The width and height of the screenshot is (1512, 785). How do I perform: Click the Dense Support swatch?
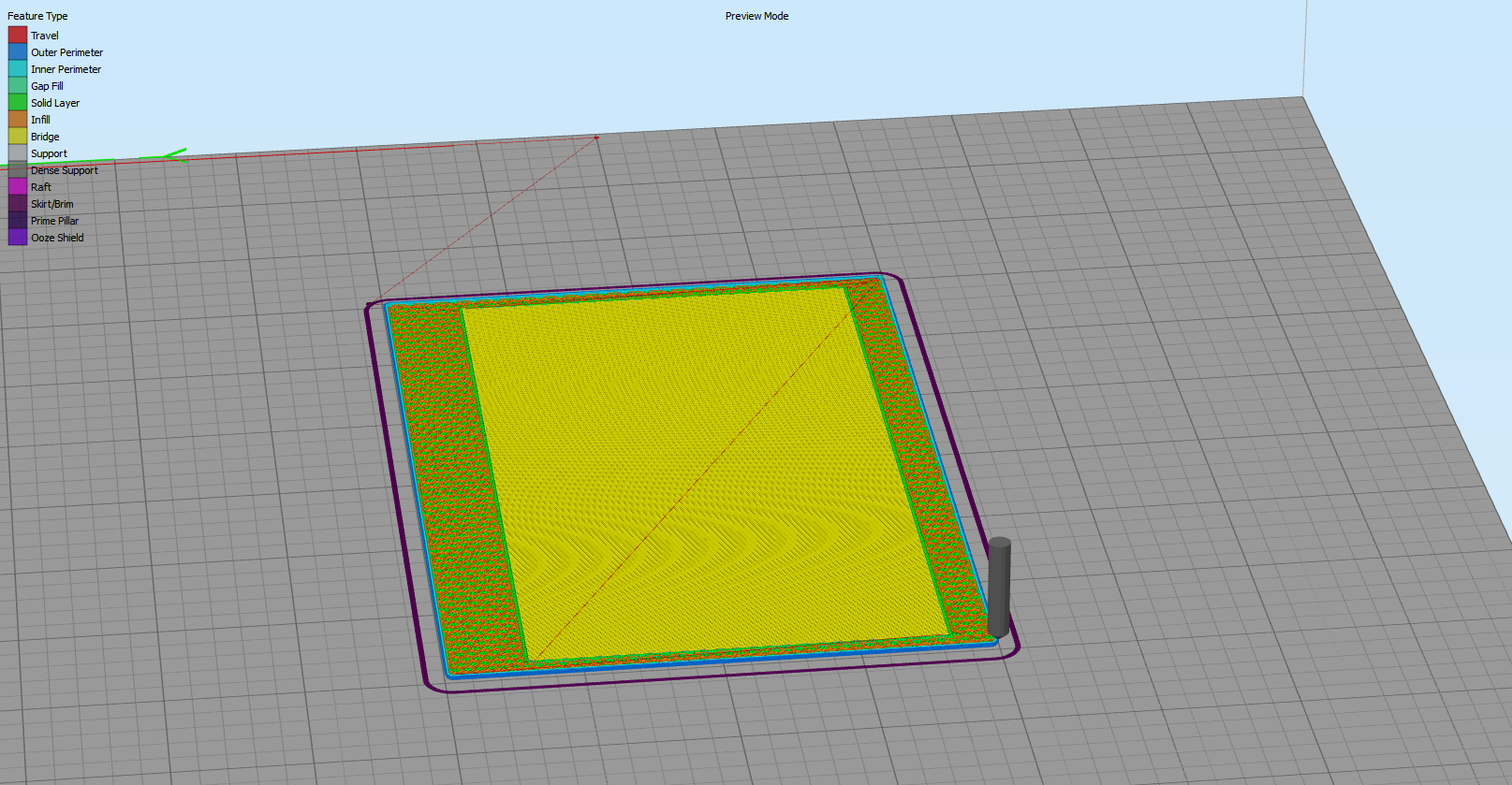tap(18, 170)
